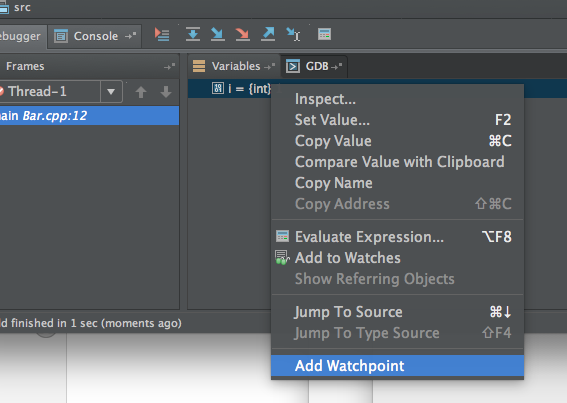Screen dimensions: 567x403
Task: Click the Console tab pin arrow icon
Action: tap(131, 36)
